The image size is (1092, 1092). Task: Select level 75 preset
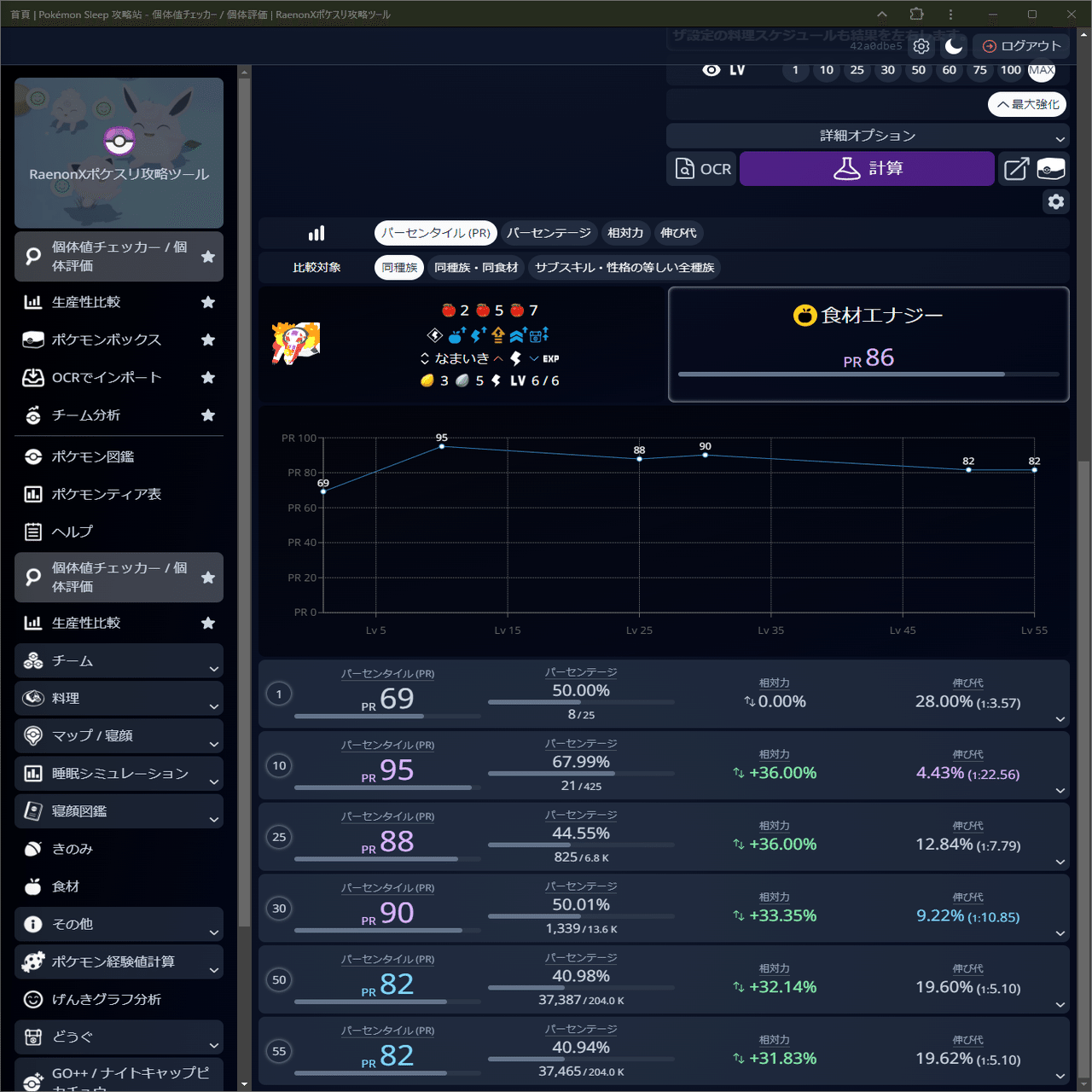click(980, 70)
